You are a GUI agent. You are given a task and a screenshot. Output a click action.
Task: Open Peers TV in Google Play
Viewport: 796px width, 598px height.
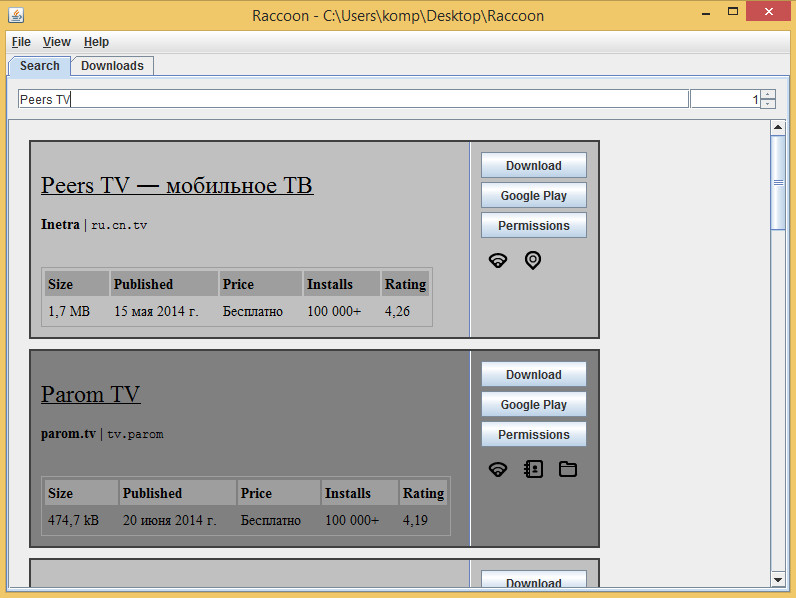tap(534, 195)
